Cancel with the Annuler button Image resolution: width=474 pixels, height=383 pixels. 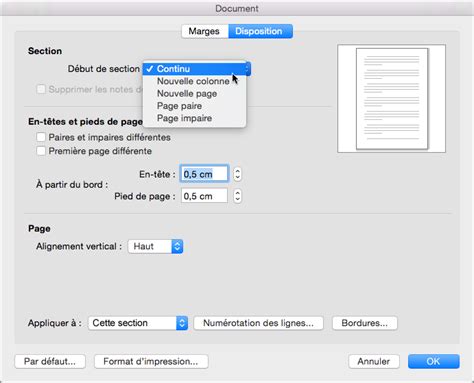pos(374,361)
